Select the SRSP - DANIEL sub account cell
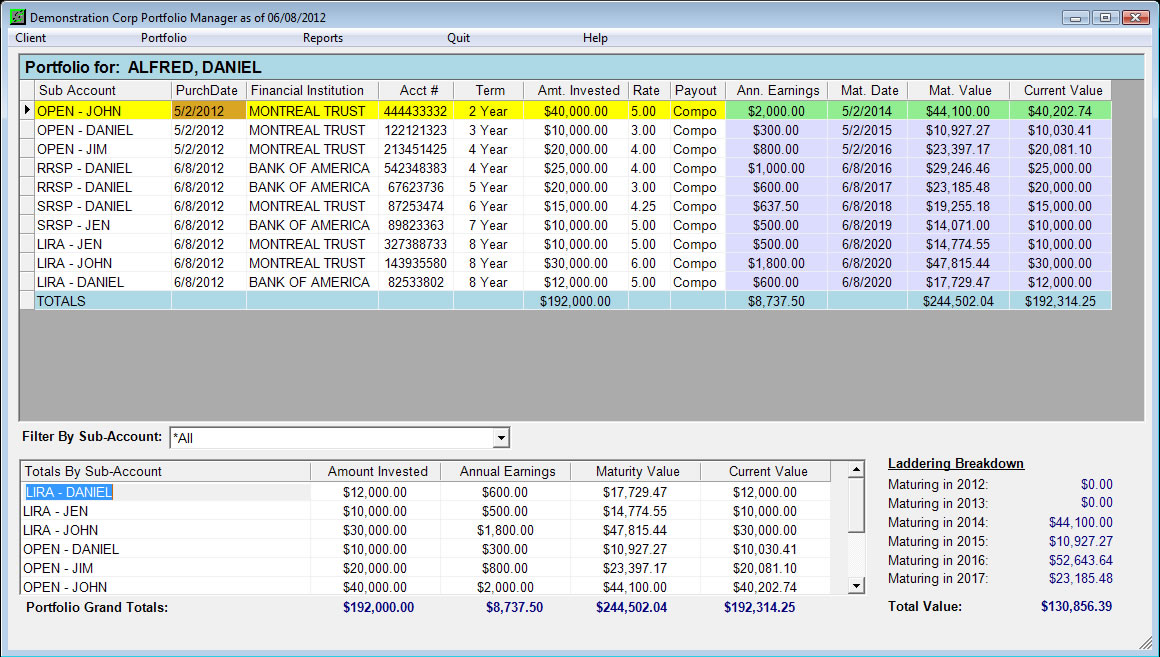The width and height of the screenshot is (1160, 657). pyautogui.click(x=103, y=206)
